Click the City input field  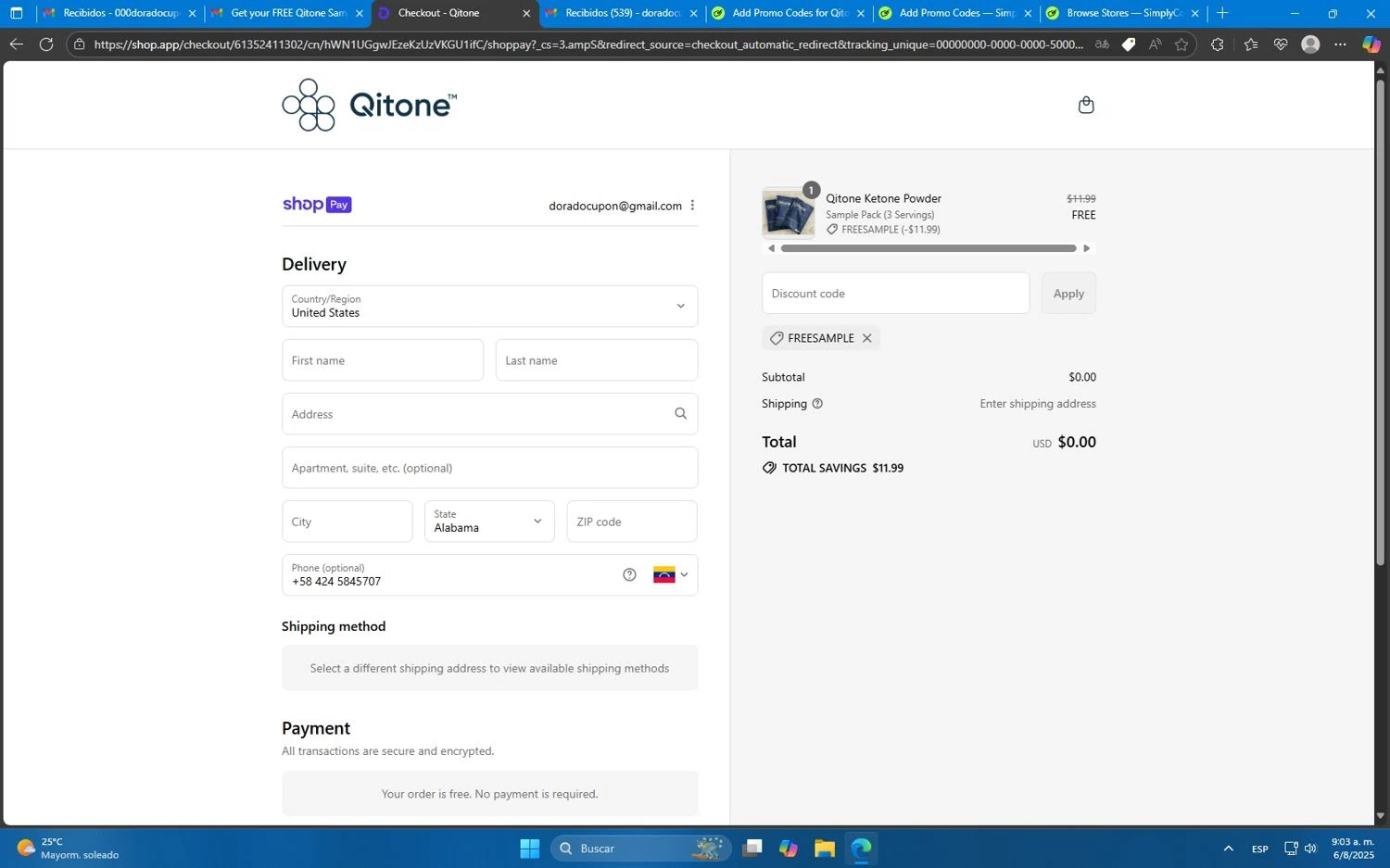[x=347, y=521]
